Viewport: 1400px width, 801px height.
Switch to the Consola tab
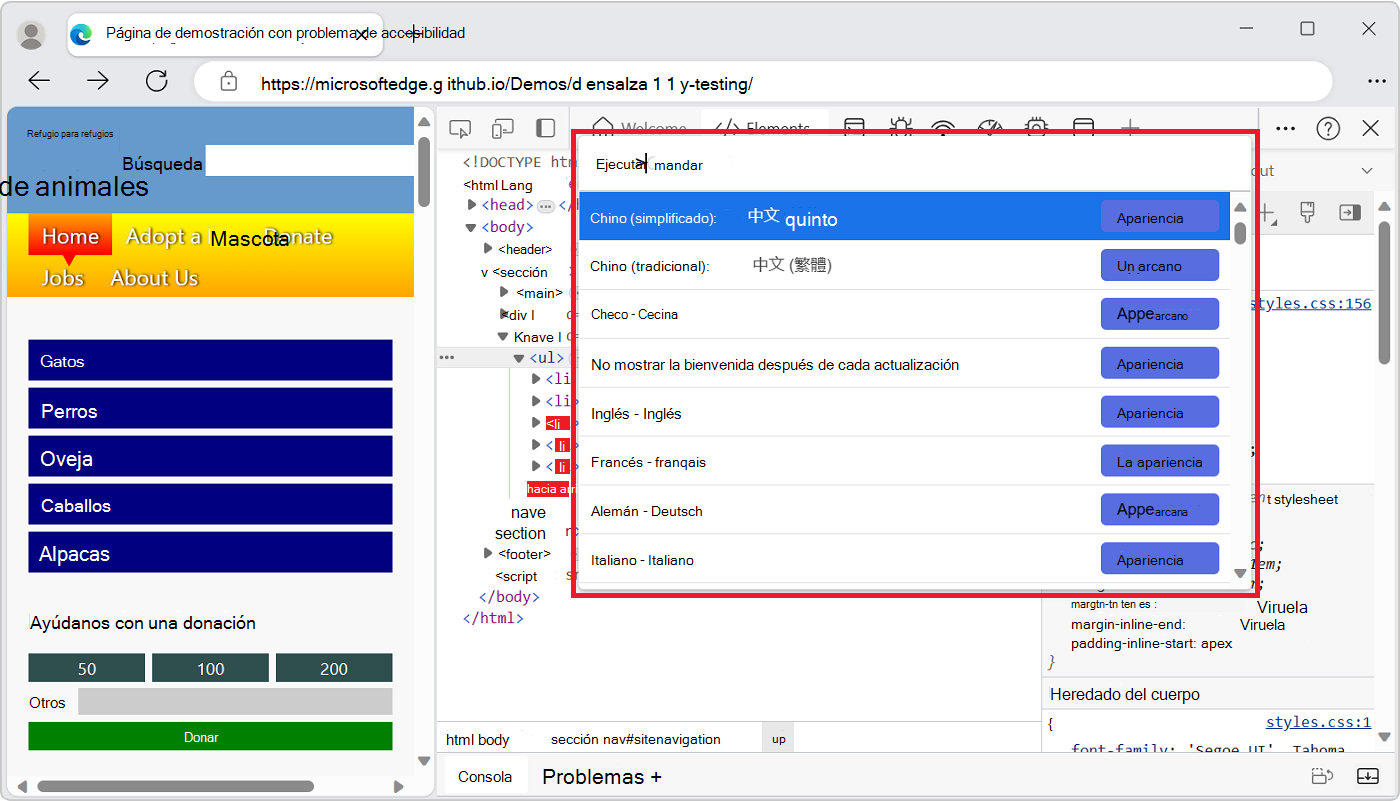point(484,775)
